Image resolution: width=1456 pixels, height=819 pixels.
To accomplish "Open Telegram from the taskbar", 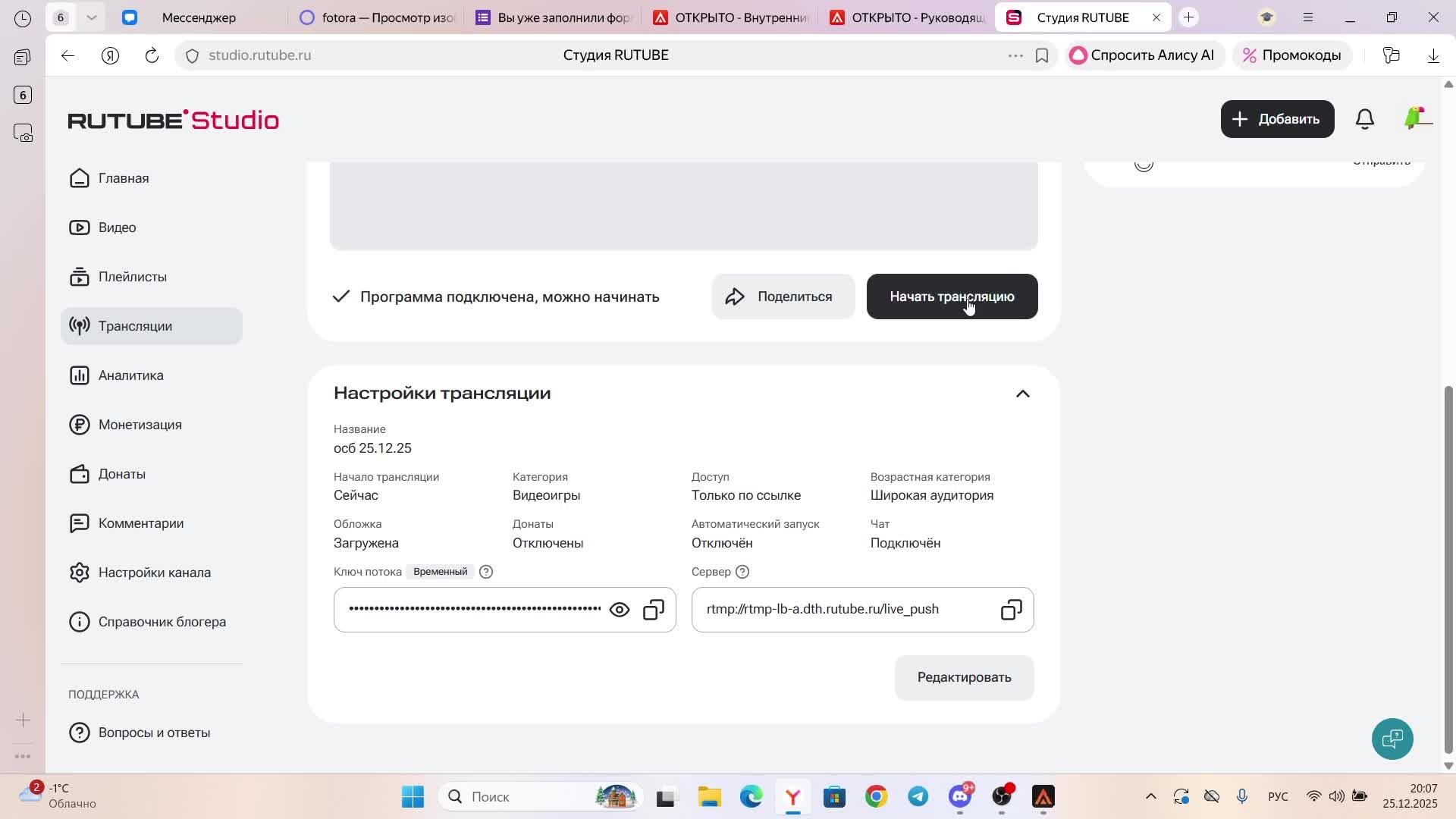I will click(x=918, y=796).
